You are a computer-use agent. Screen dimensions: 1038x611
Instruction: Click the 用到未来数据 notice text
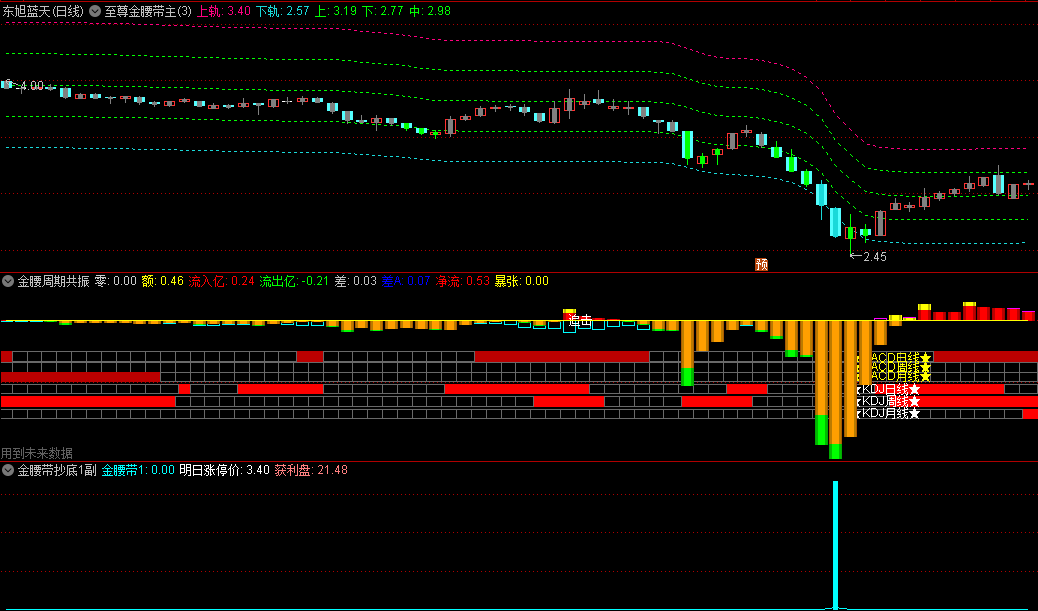(37, 453)
